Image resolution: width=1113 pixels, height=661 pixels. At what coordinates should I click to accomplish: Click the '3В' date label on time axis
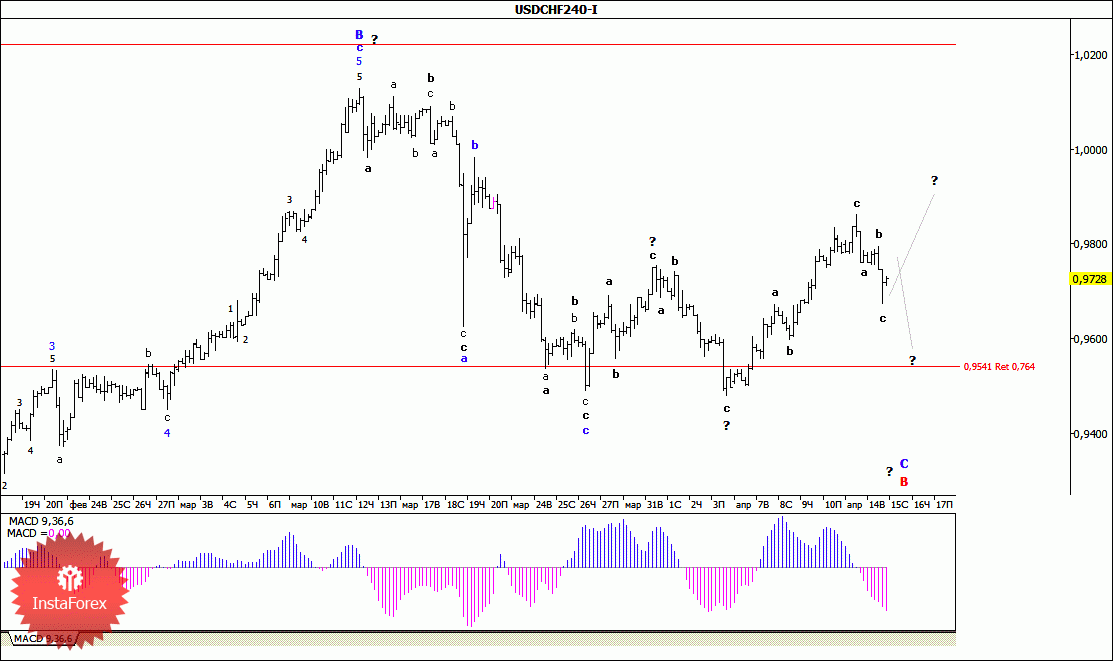207,505
